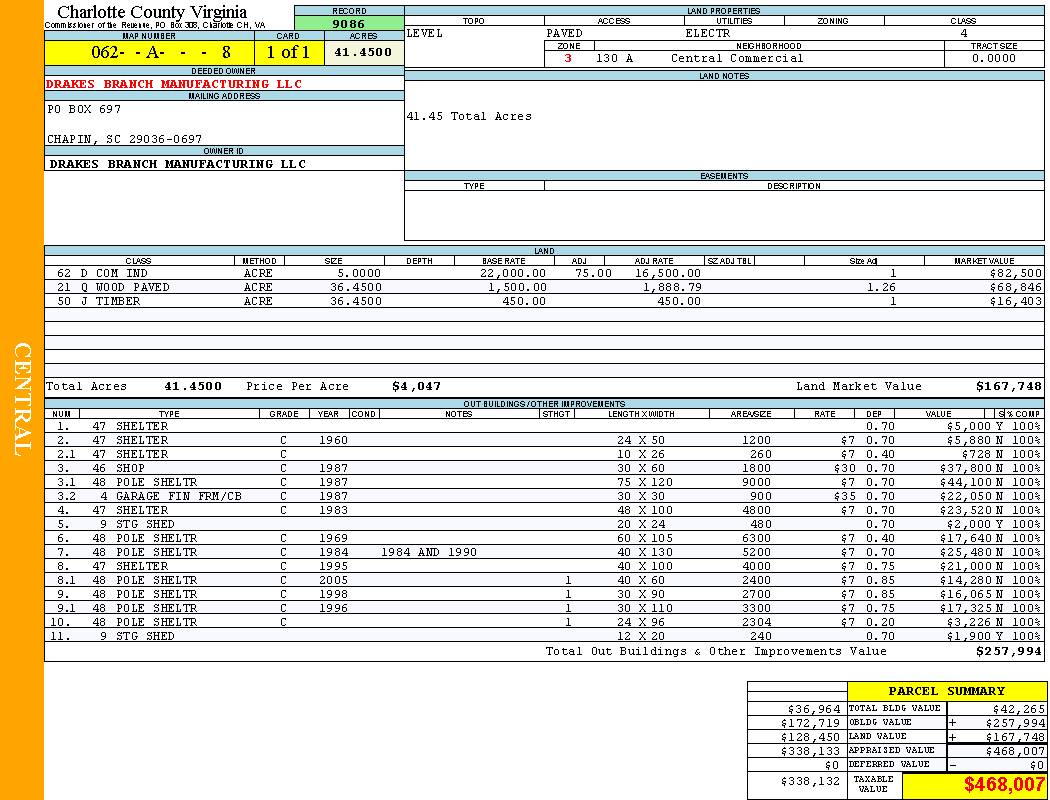Click outbuilding row 3. 46 SHOP
The image size is (1050, 800).
click(544, 469)
